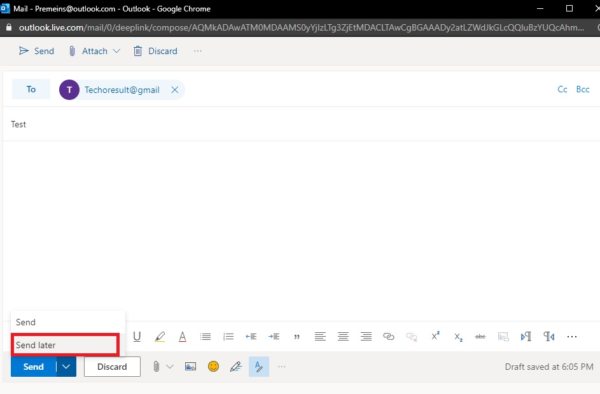Click the site lock icon in address bar

click(8, 28)
